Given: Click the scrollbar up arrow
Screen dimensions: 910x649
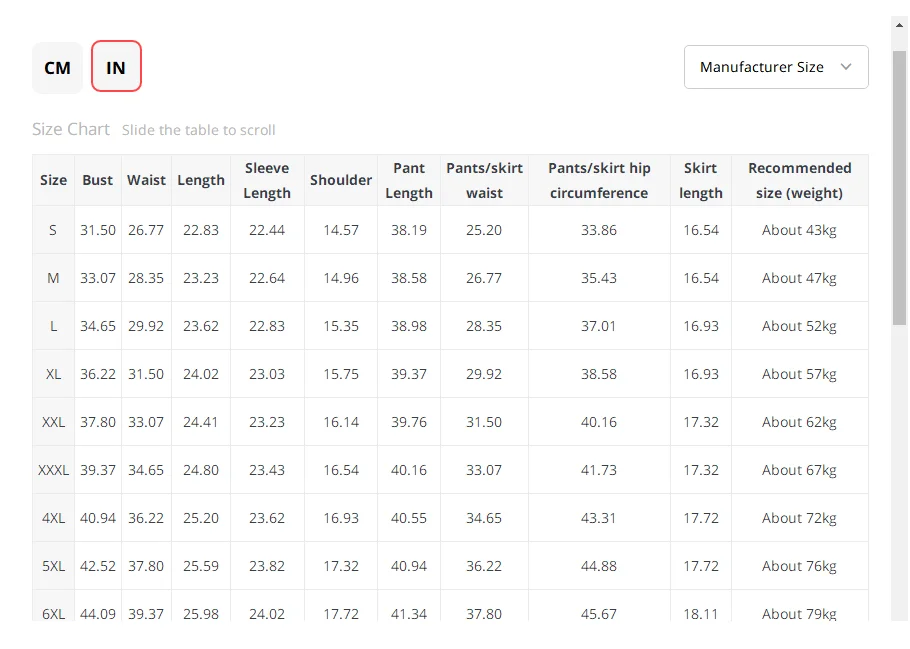Looking at the screenshot, I should click(x=900, y=25).
